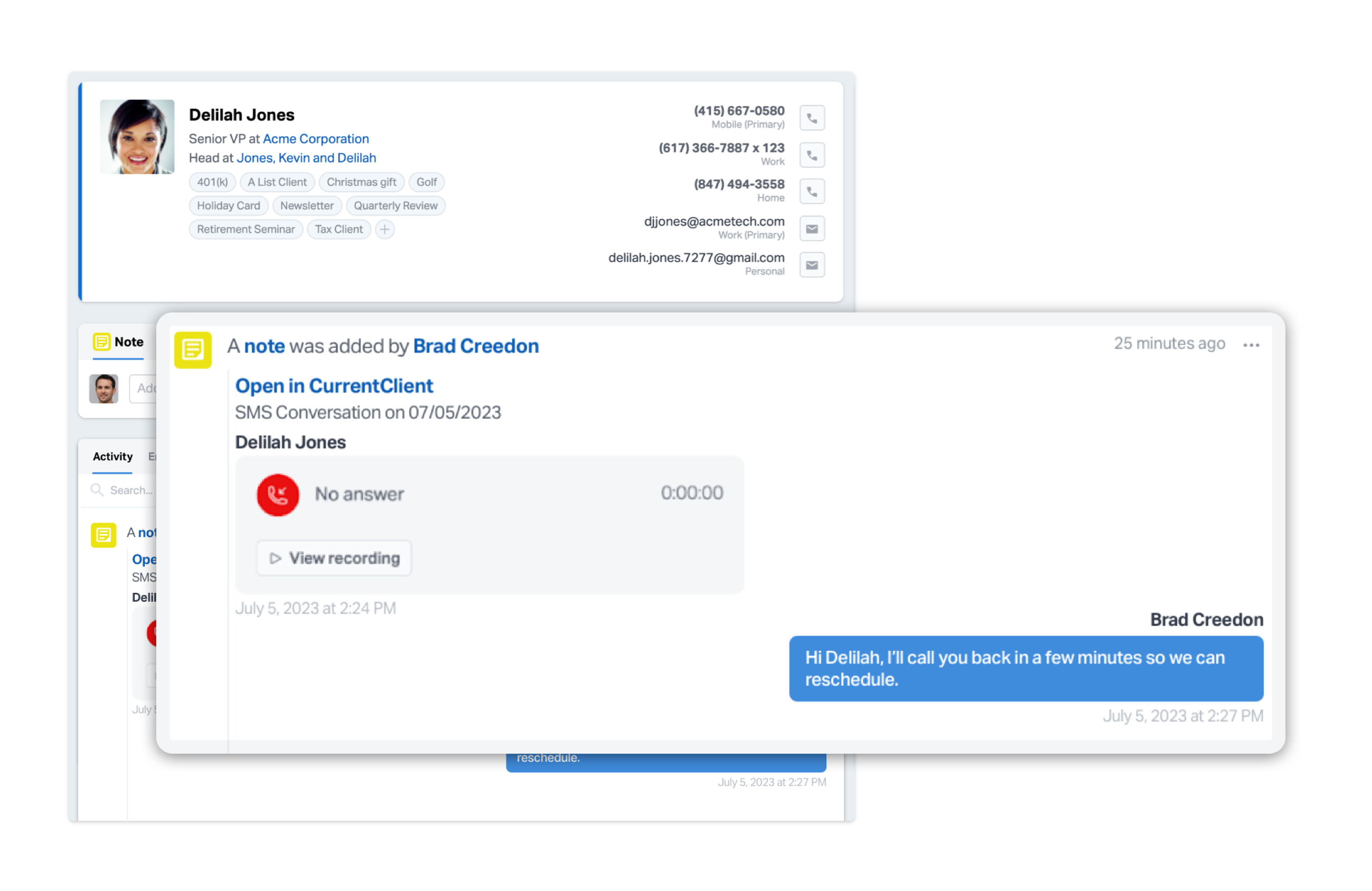Select the A List Client tag

coord(277,182)
